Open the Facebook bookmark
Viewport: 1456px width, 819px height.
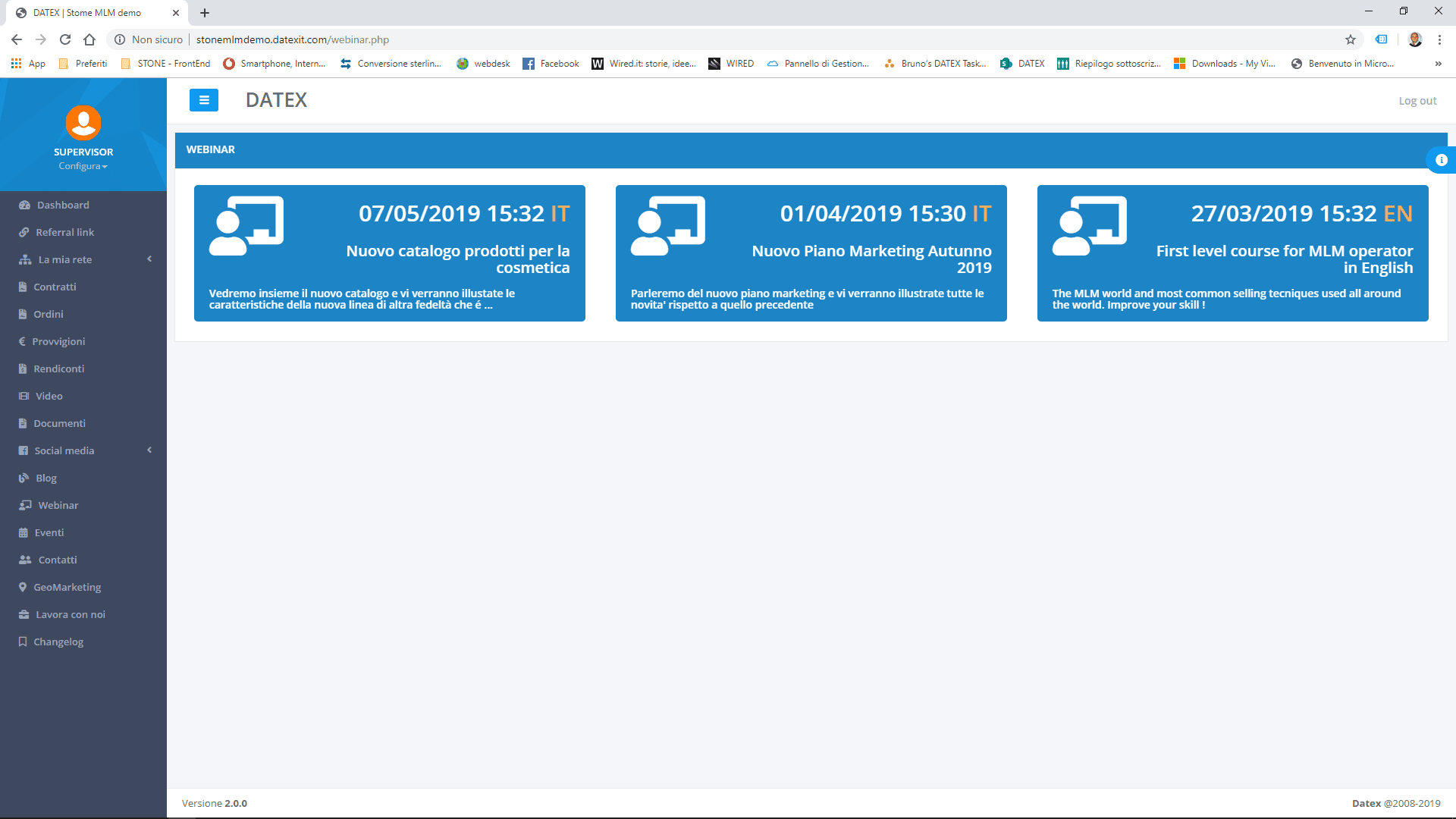[x=551, y=64]
